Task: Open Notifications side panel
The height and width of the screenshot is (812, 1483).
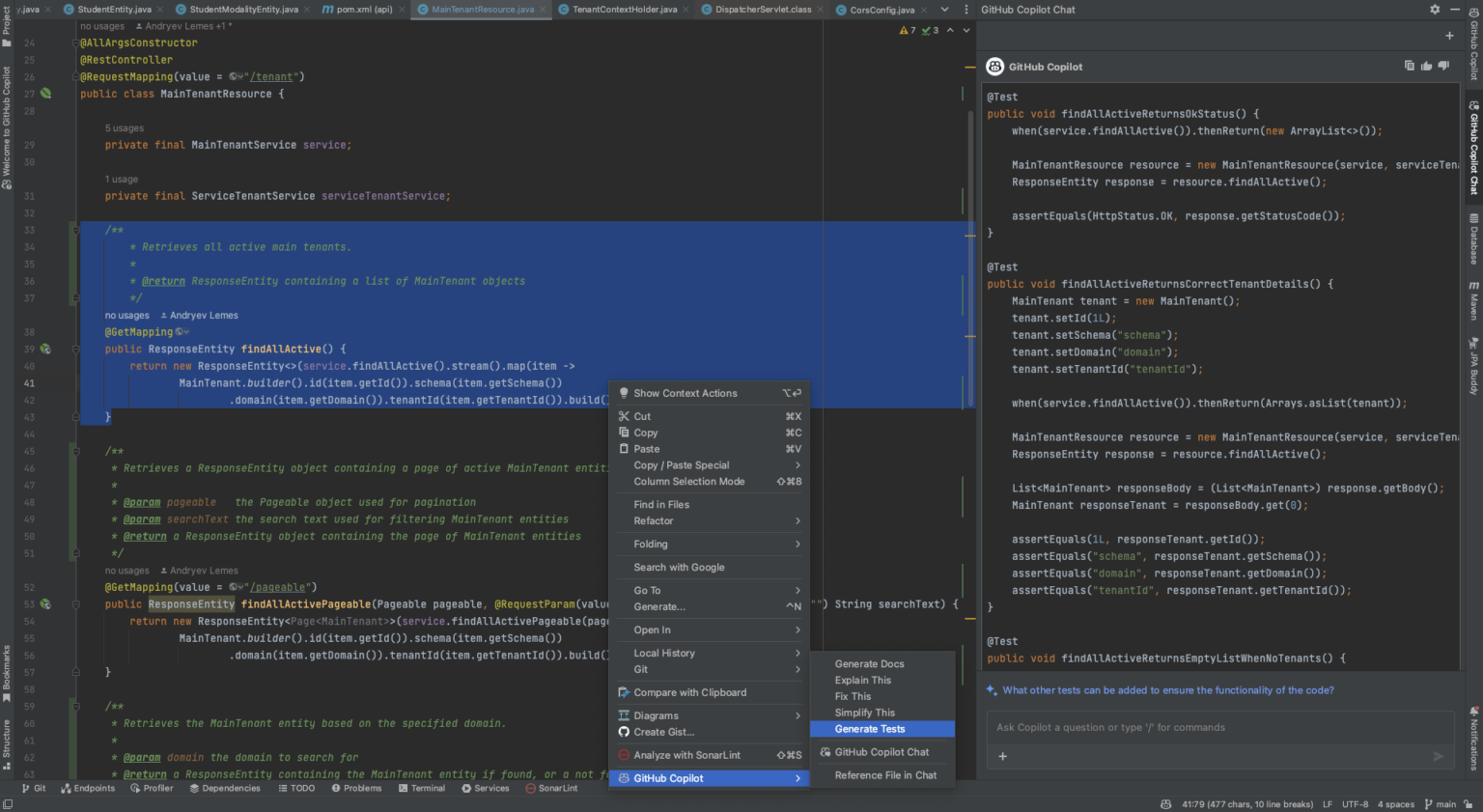Action: pyautogui.click(x=1473, y=738)
